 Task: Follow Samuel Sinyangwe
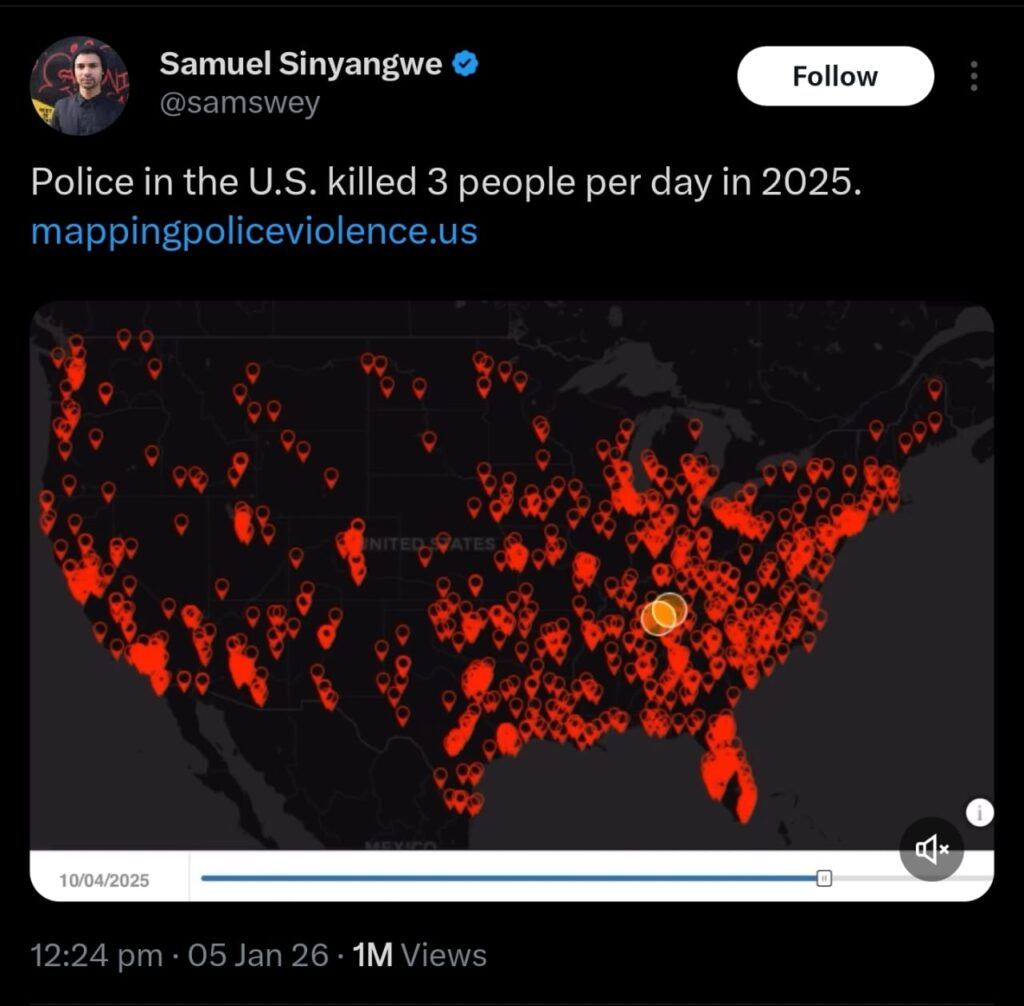[835, 76]
